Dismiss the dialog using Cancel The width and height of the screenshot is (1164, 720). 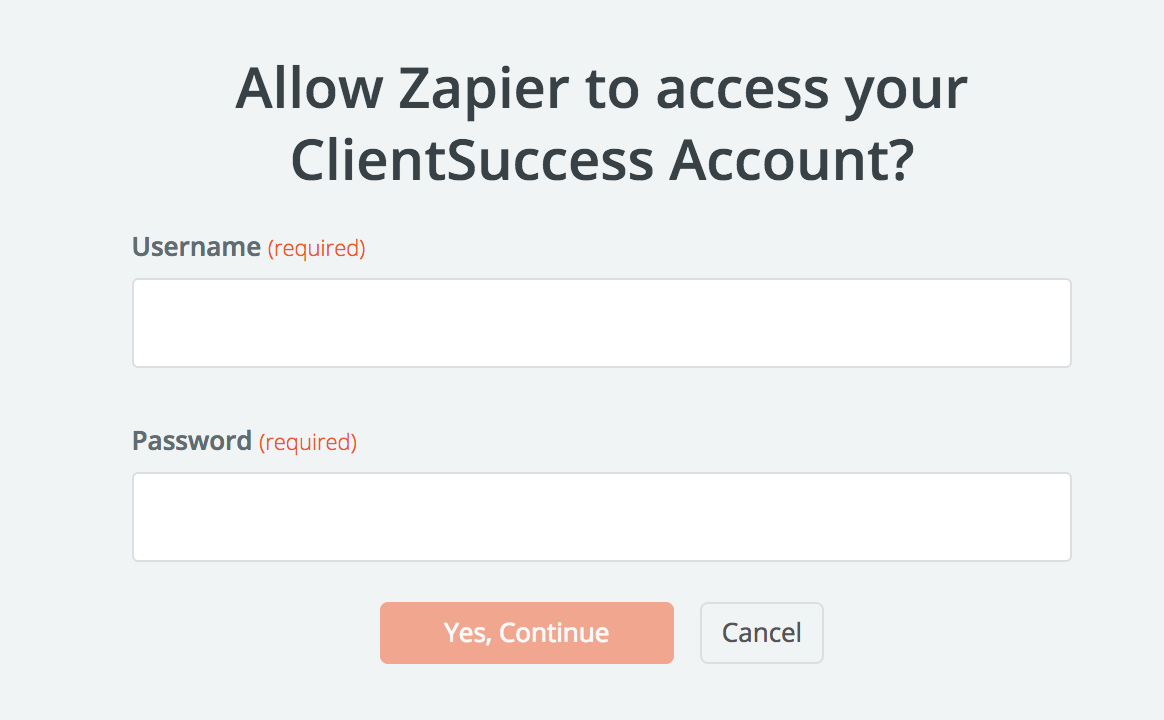pyautogui.click(x=761, y=633)
